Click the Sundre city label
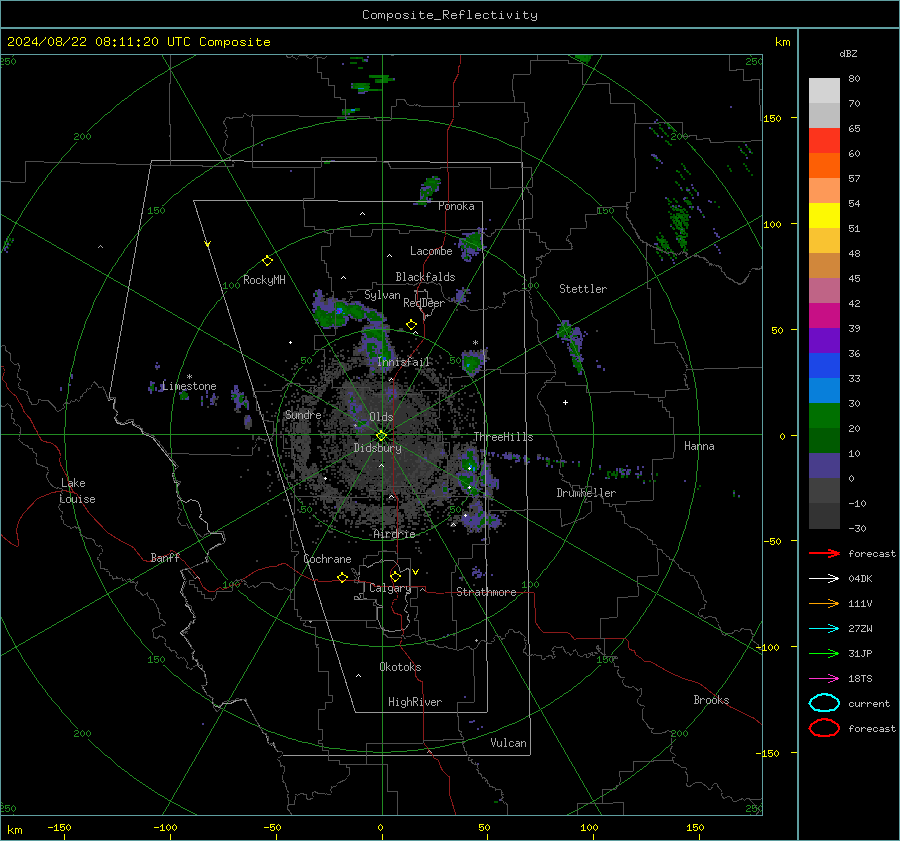900x841 pixels. tap(303, 414)
